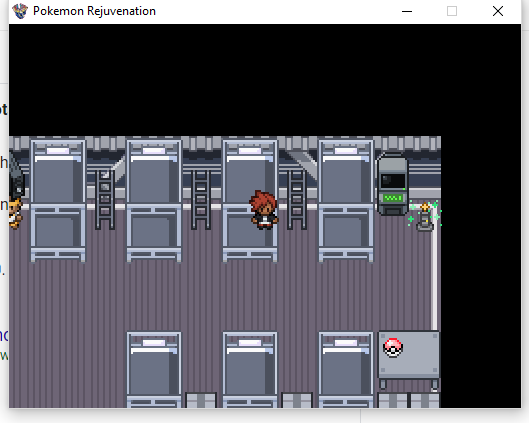Minimize the Pokemon Rejuvenation window
This screenshot has width=529, height=423.
(x=407, y=11)
